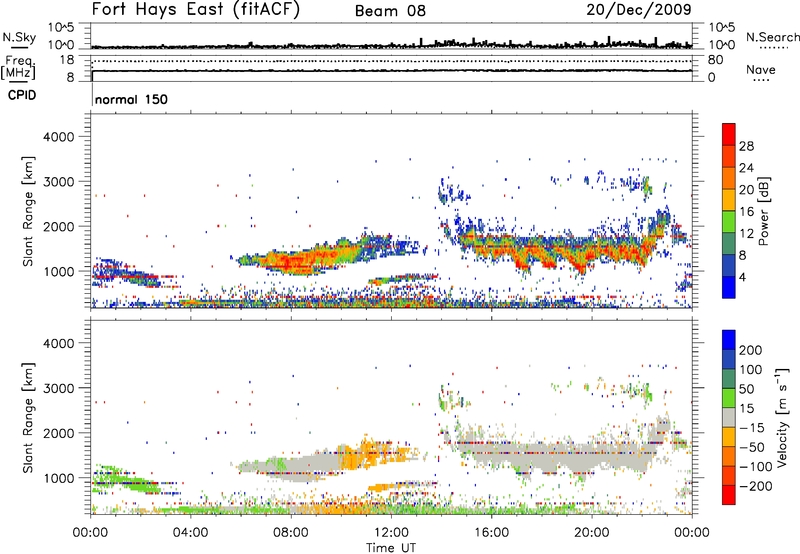Select the "Time UT" axis title
800x554 pixels.
391,548
